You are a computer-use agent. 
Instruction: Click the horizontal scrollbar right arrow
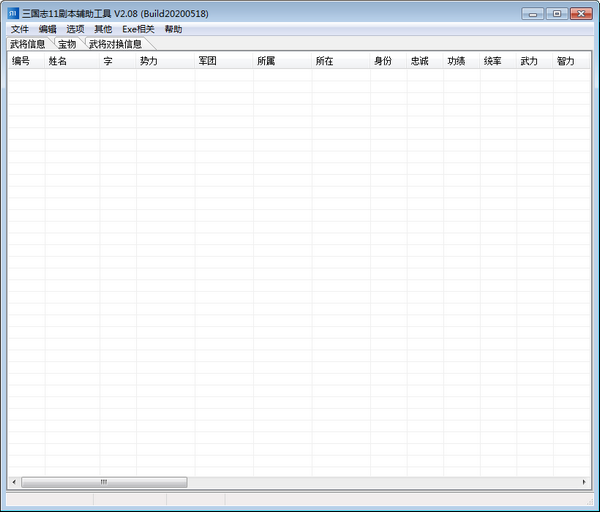point(584,482)
